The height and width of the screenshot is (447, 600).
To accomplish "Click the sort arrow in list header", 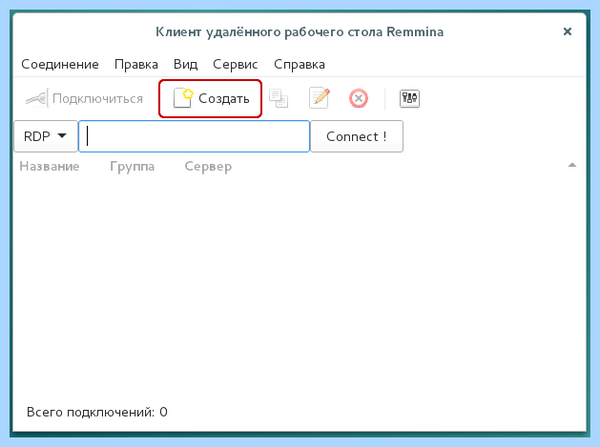I will 572,165.
